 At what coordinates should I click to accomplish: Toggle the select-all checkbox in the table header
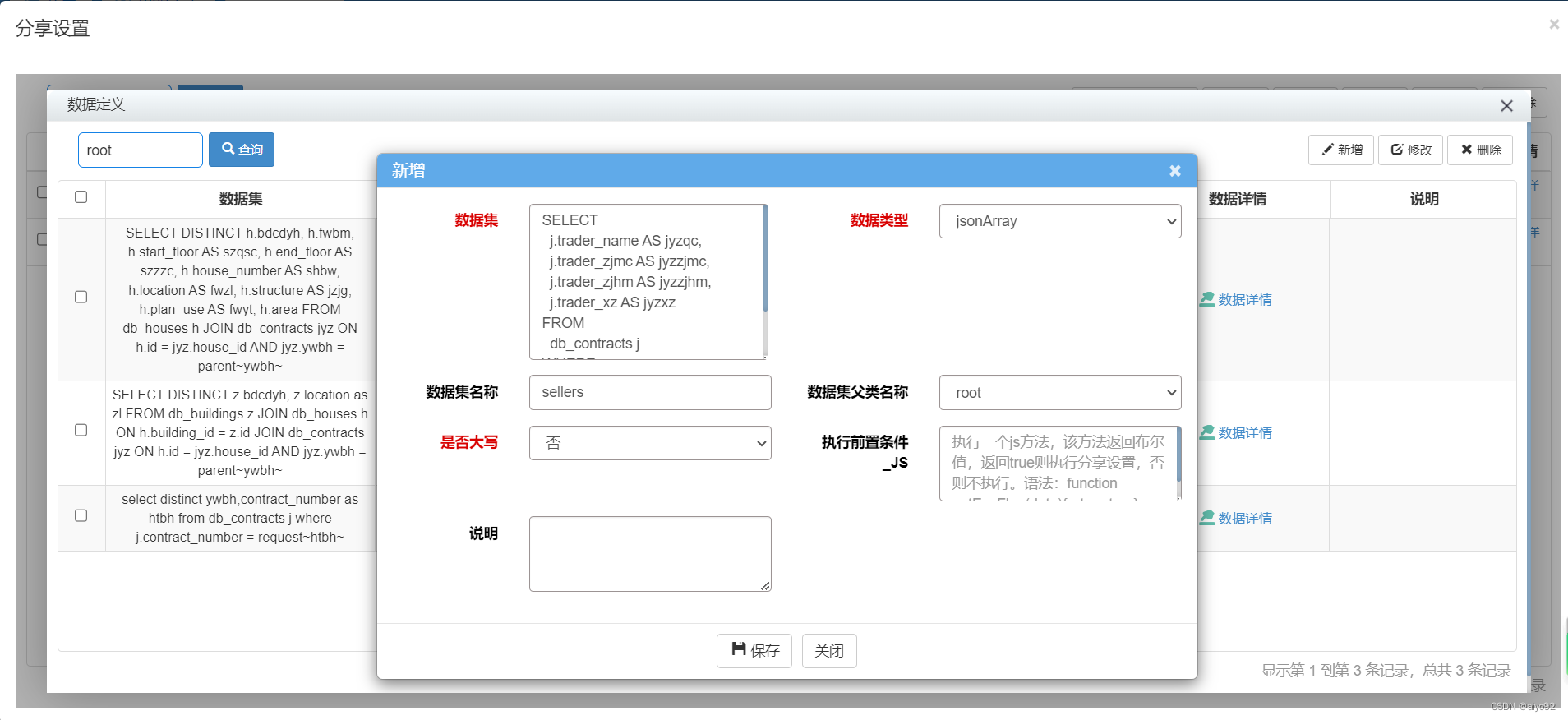pyautogui.click(x=81, y=197)
